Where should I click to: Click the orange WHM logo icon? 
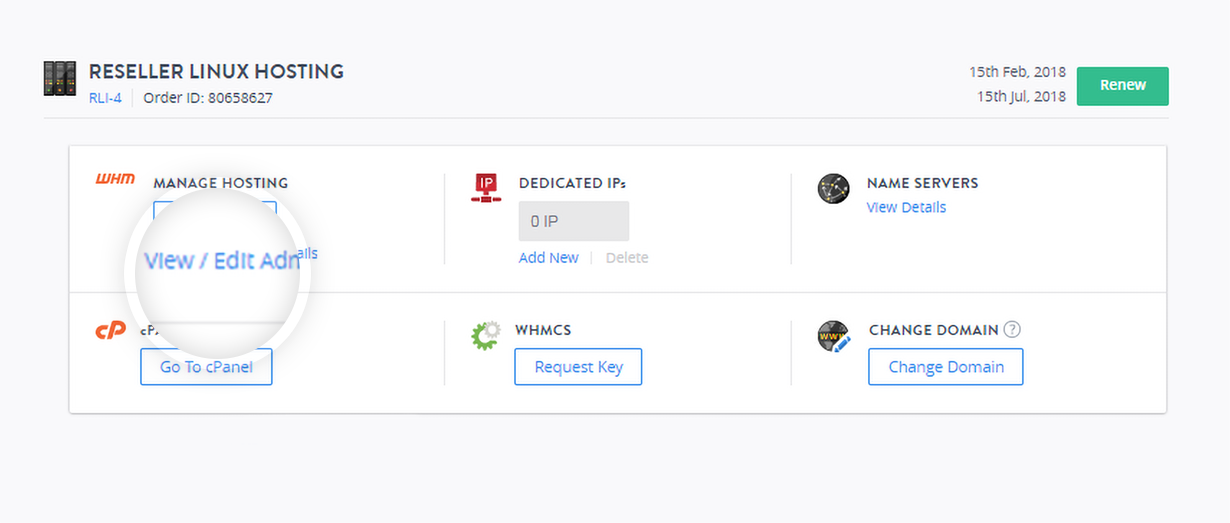click(x=115, y=180)
